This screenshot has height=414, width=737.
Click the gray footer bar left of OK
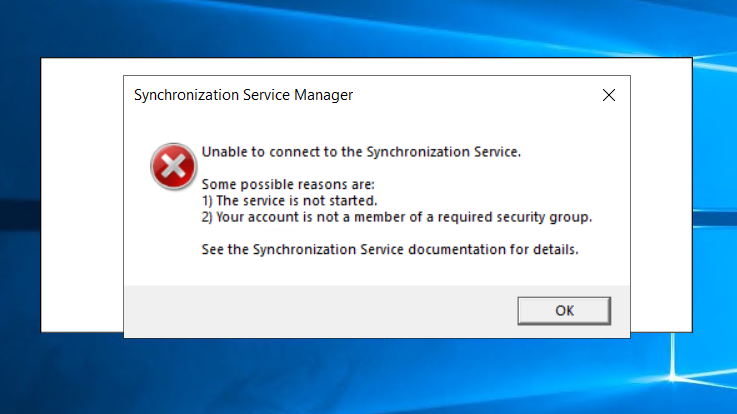(320, 311)
